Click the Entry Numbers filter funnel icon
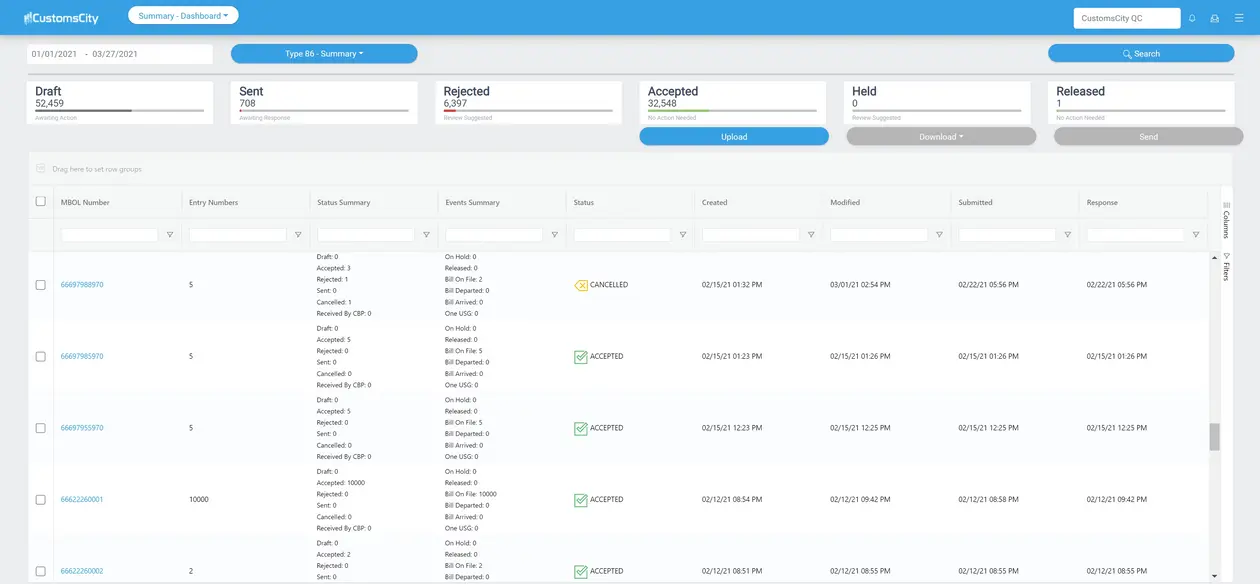 (x=298, y=235)
